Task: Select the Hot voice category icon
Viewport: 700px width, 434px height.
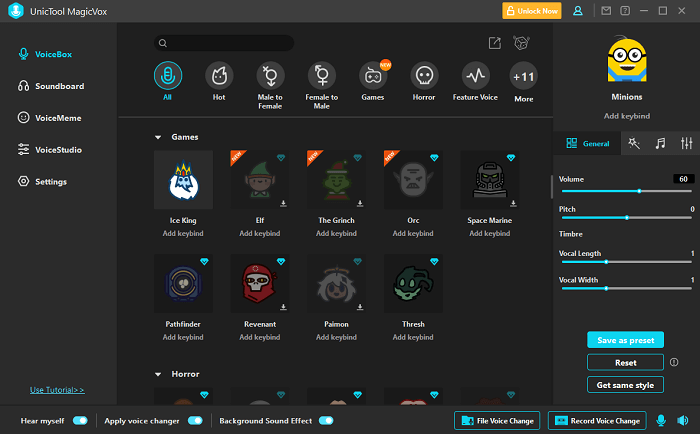Action: point(219,76)
